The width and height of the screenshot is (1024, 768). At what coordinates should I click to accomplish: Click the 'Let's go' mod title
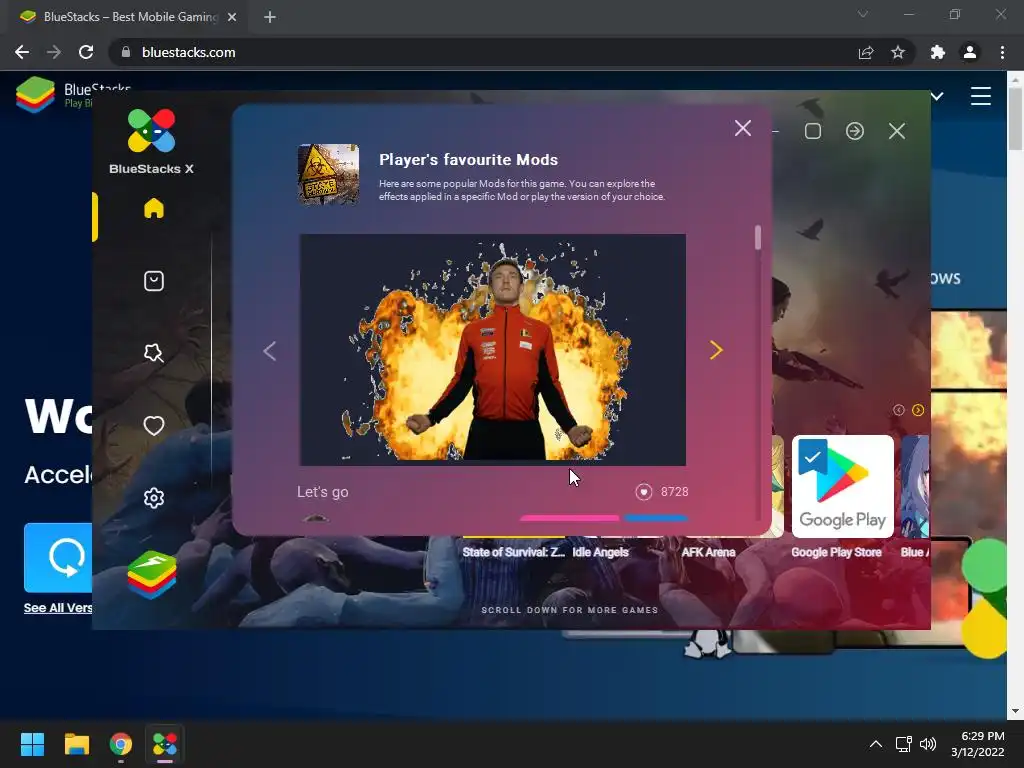(323, 492)
